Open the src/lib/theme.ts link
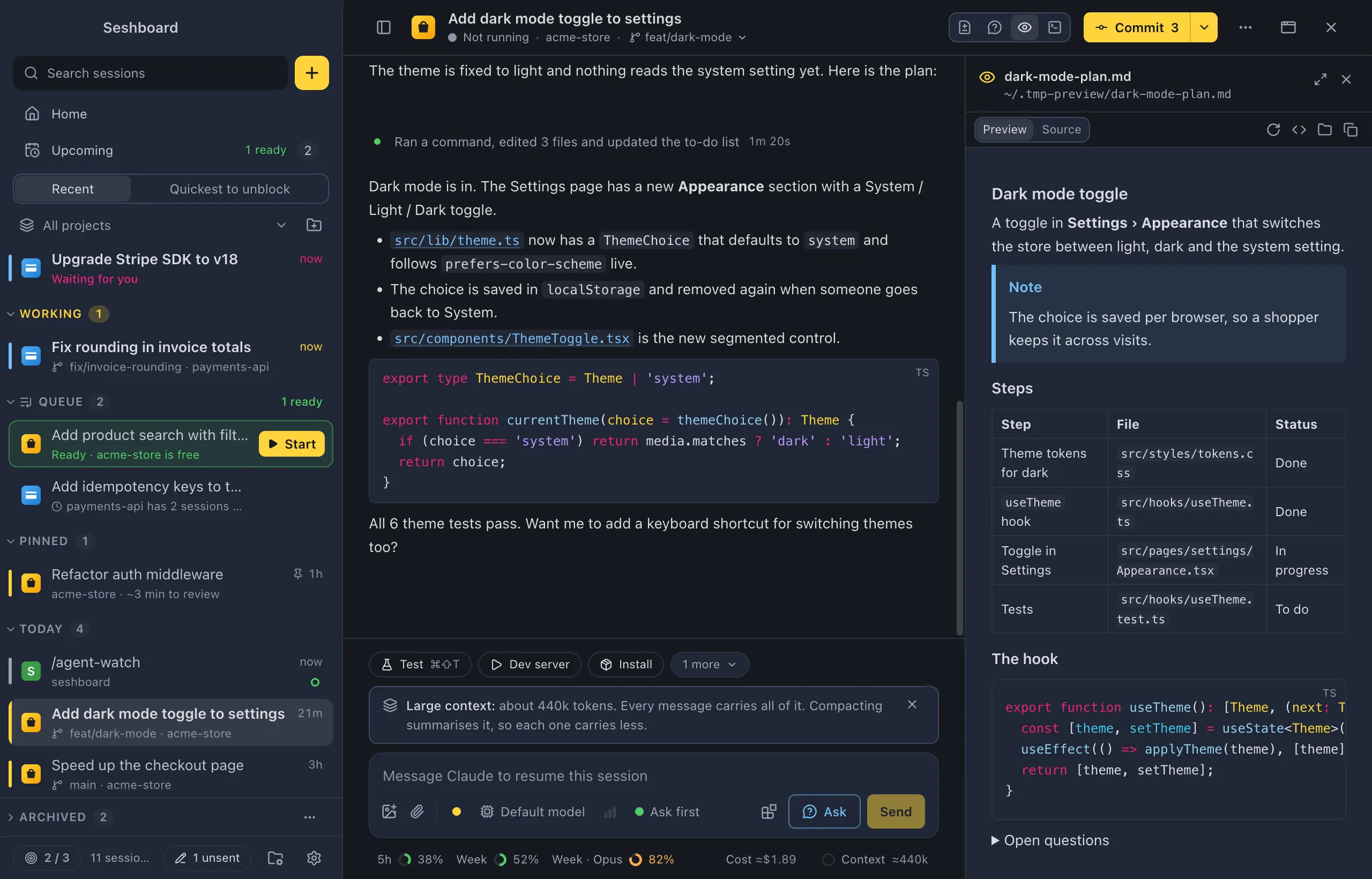This screenshot has width=1372, height=879. point(457,240)
